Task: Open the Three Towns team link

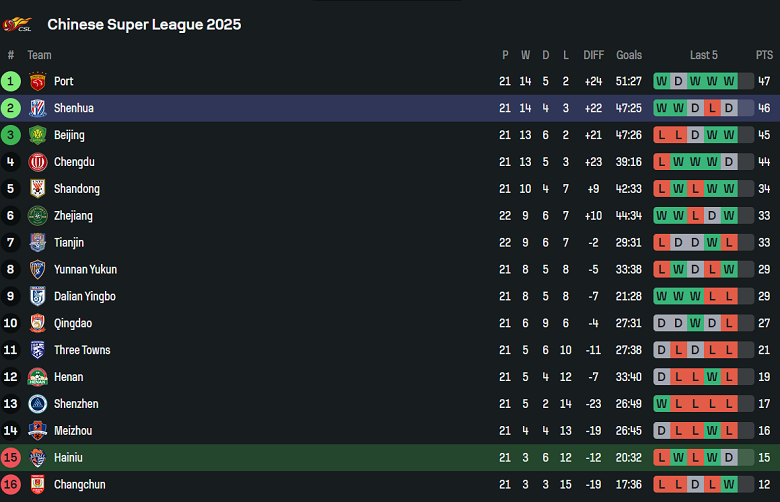Action: tap(82, 350)
